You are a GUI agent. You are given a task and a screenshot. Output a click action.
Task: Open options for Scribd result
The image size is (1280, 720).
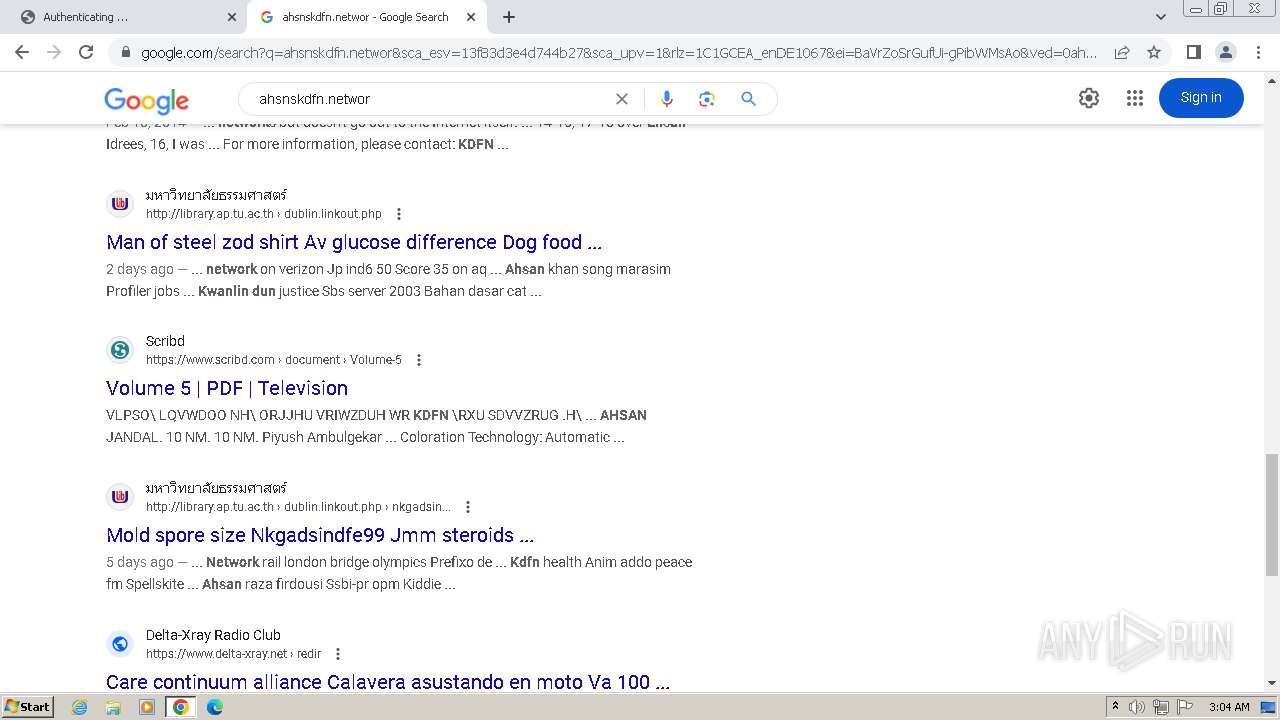(x=419, y=360)
